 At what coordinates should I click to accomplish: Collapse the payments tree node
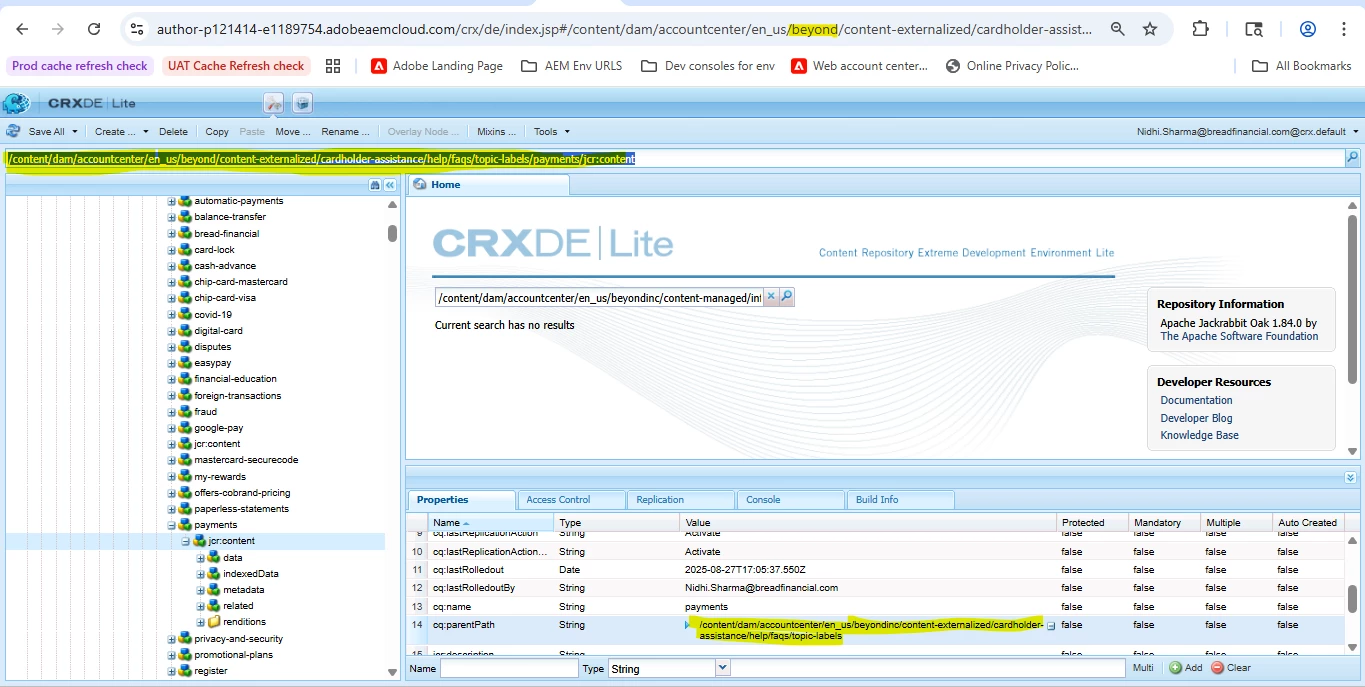pyautogui.click(x=172, y=525)
